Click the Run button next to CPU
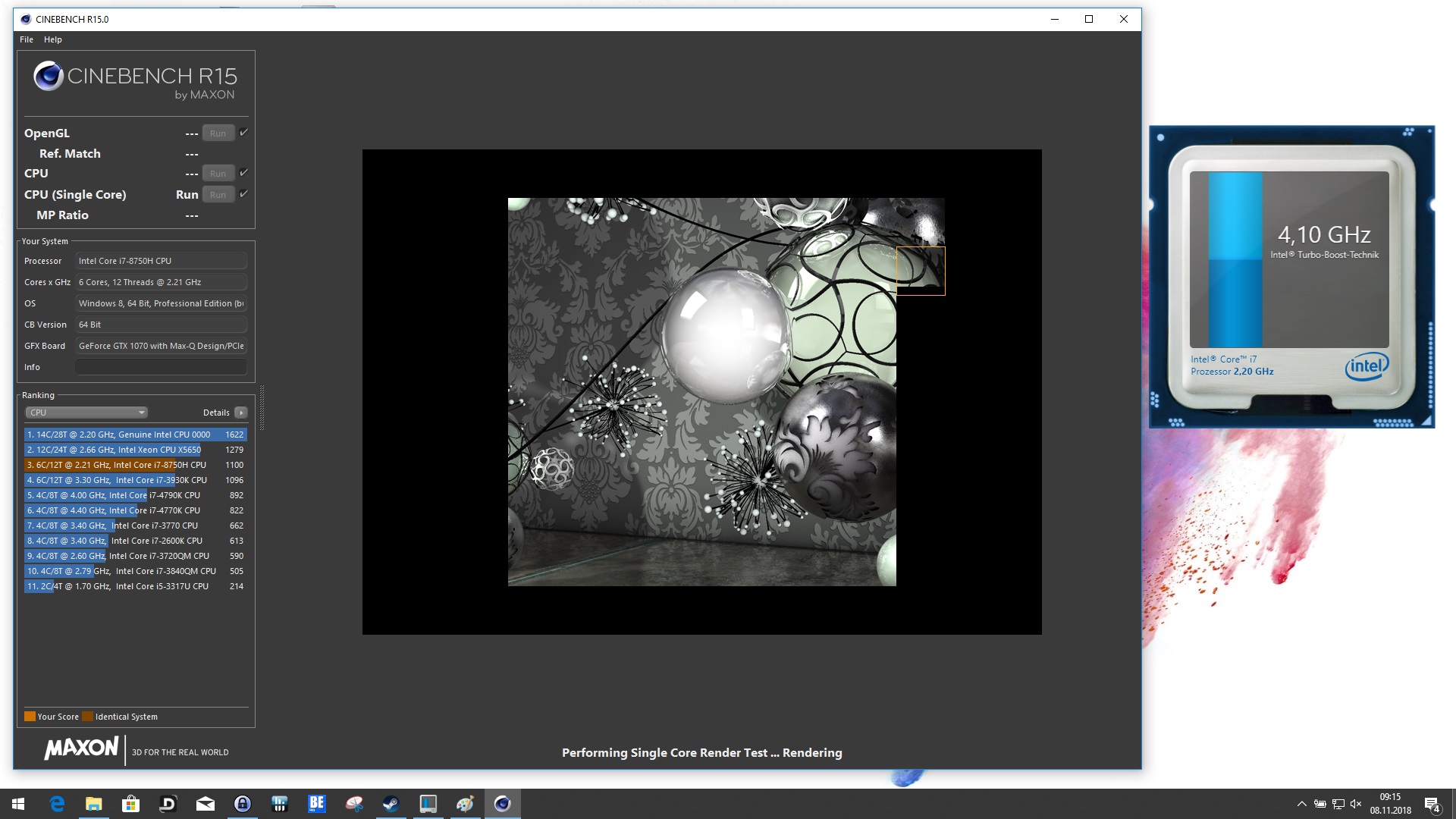Viewport: 1456px width, 819px height. 218,174
